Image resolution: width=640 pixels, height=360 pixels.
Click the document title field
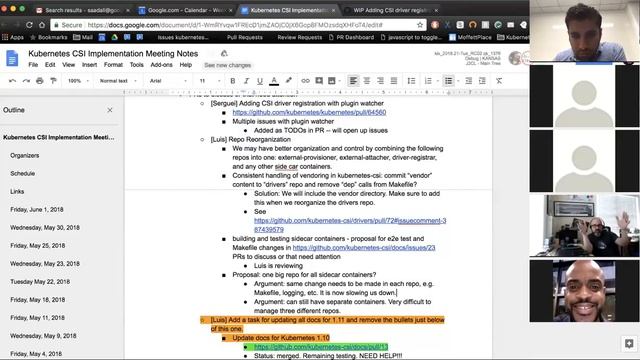click(113, 53)
